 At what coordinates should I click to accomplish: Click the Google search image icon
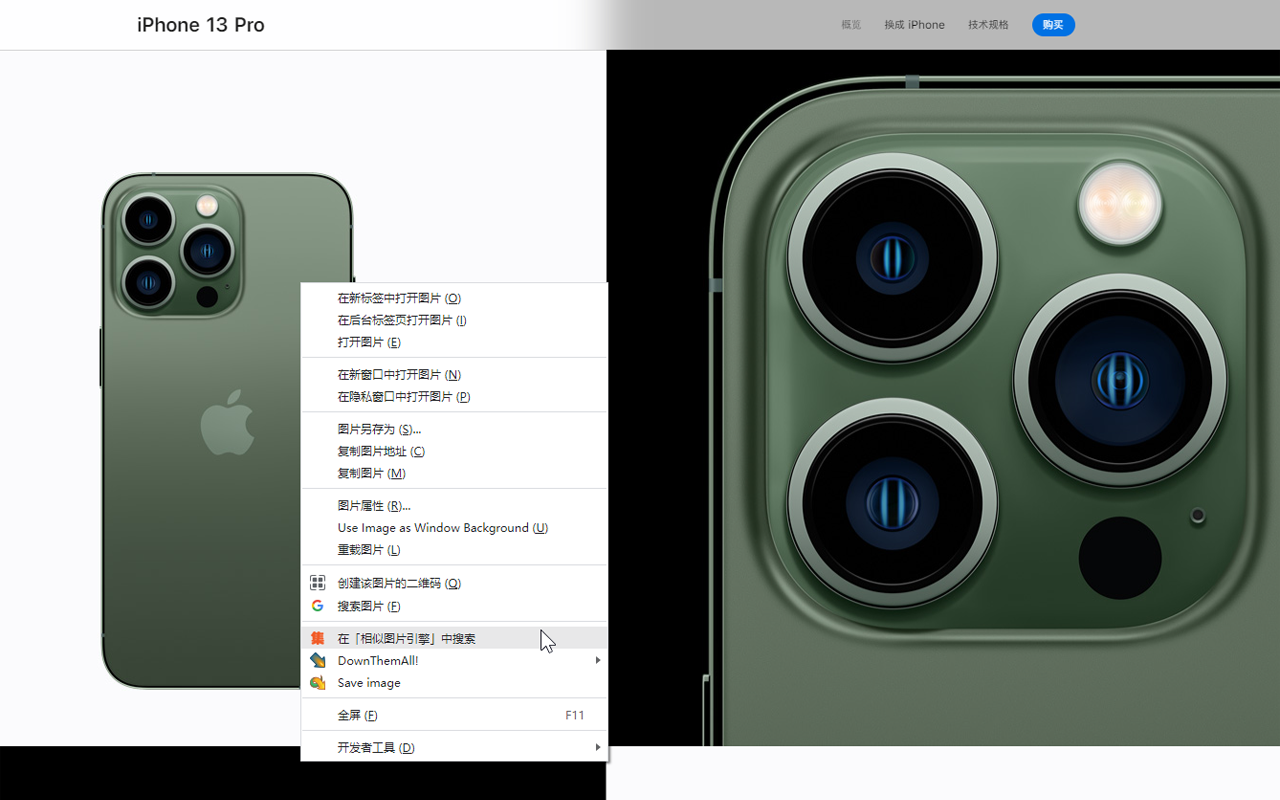point(317,606)
